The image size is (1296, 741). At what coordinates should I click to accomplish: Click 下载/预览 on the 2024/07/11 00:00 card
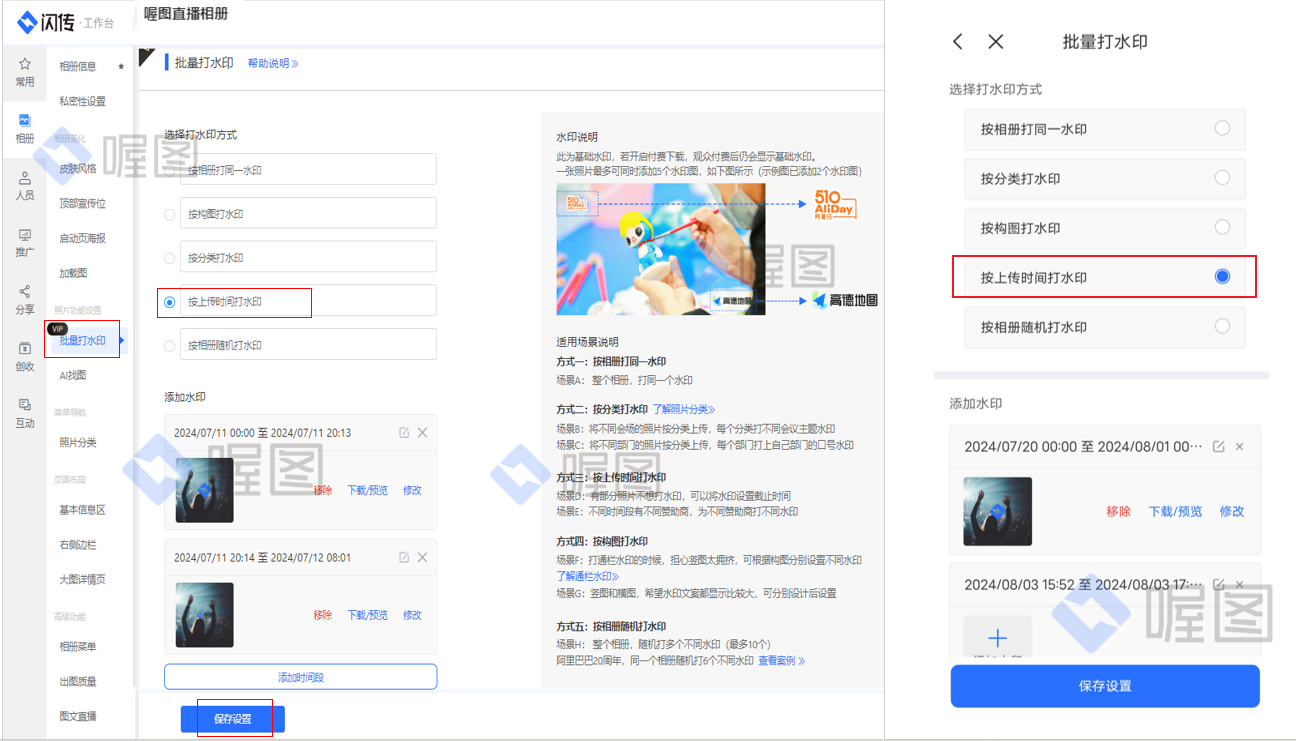(x=367, y=490)
